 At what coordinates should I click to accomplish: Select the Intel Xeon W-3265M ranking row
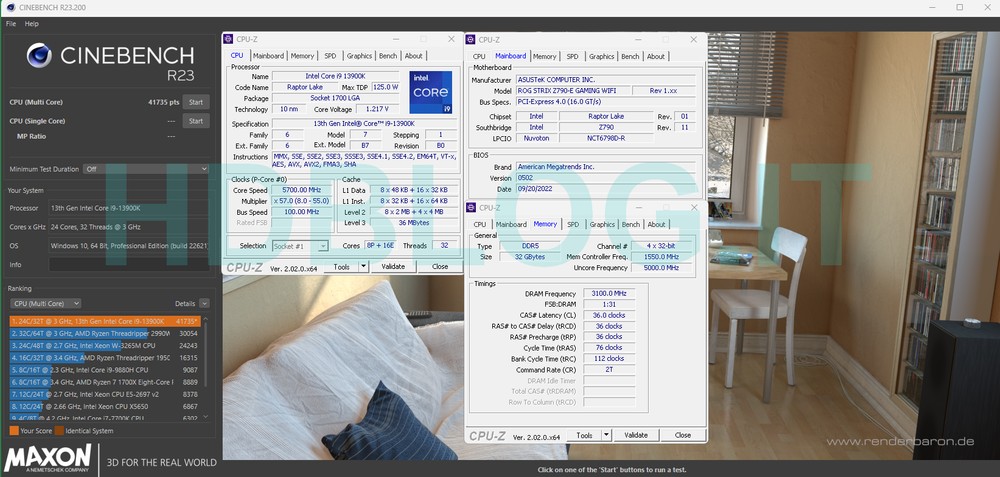point(105,346)
